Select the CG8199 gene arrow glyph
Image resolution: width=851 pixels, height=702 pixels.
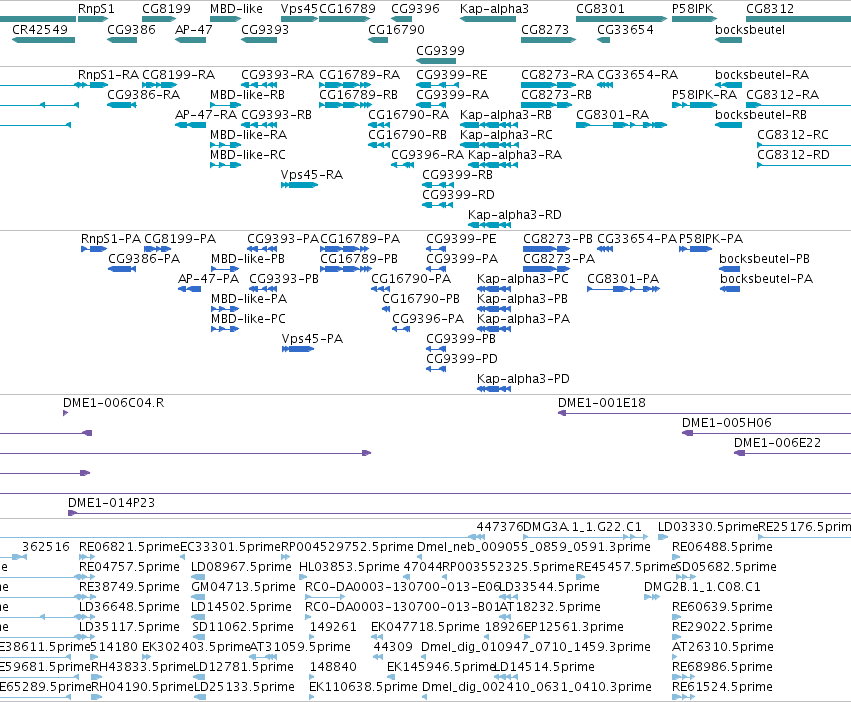159,19
